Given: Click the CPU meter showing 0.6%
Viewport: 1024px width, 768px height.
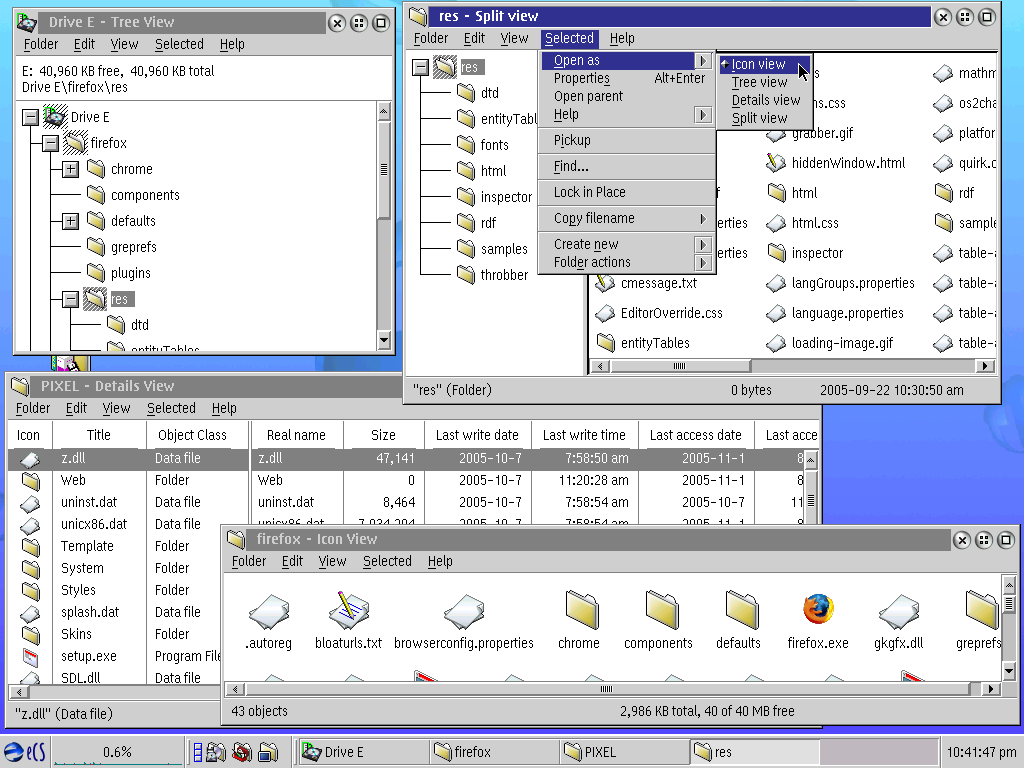Looking at the screenshot, I should point(118,752).
